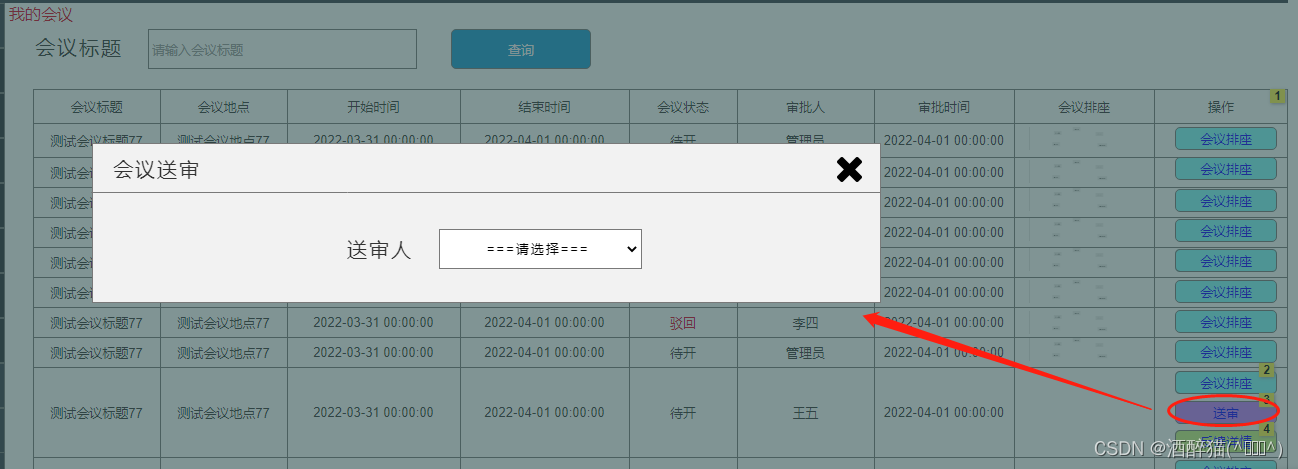The image size is (1298, 469).
Task: Click the 会议送审 dialog title
Action: tap(156, 170)
